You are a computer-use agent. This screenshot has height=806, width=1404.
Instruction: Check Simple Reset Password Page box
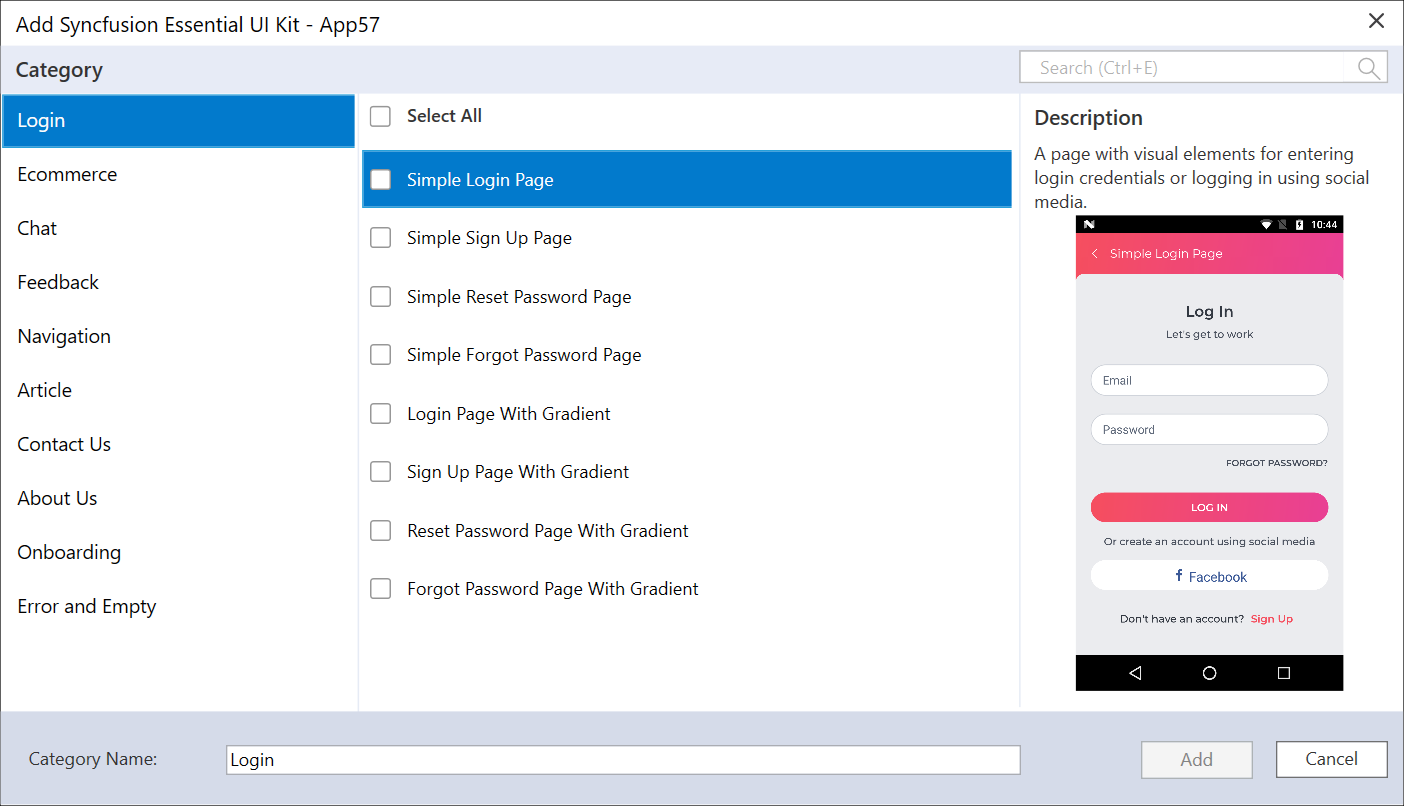click(x=381, y=297)
